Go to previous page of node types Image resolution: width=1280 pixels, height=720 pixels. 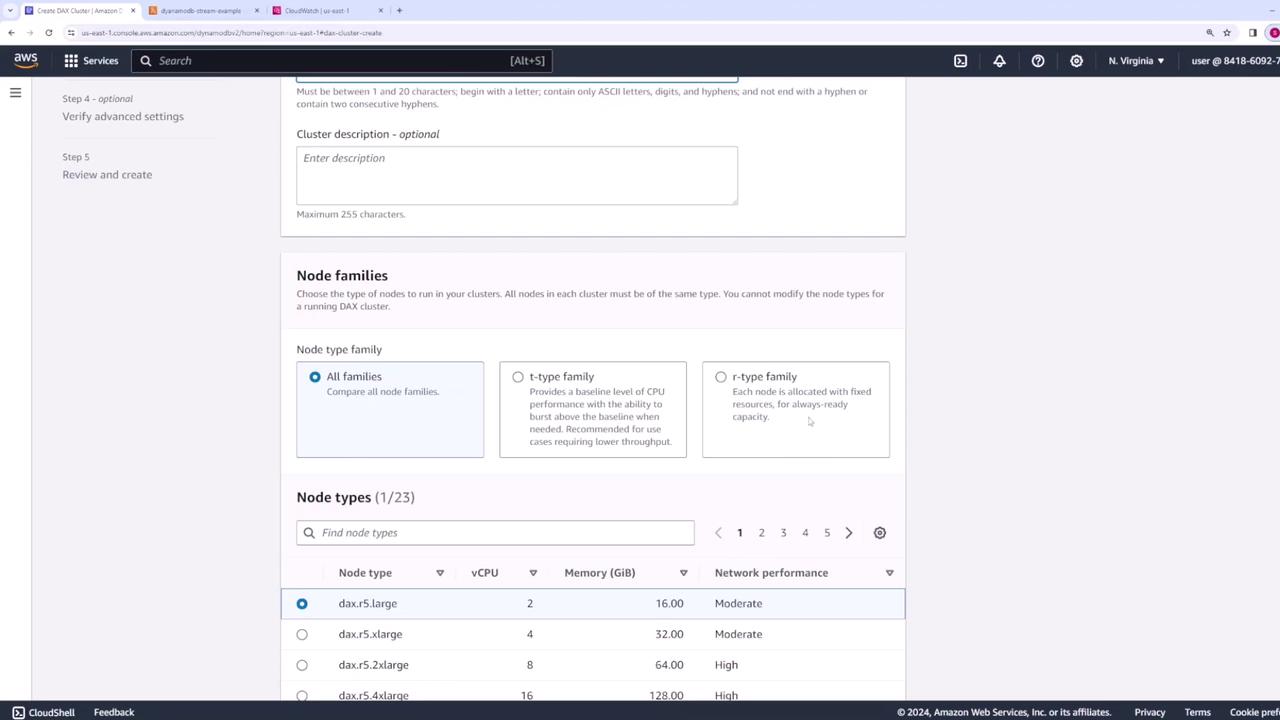(718, 533)
